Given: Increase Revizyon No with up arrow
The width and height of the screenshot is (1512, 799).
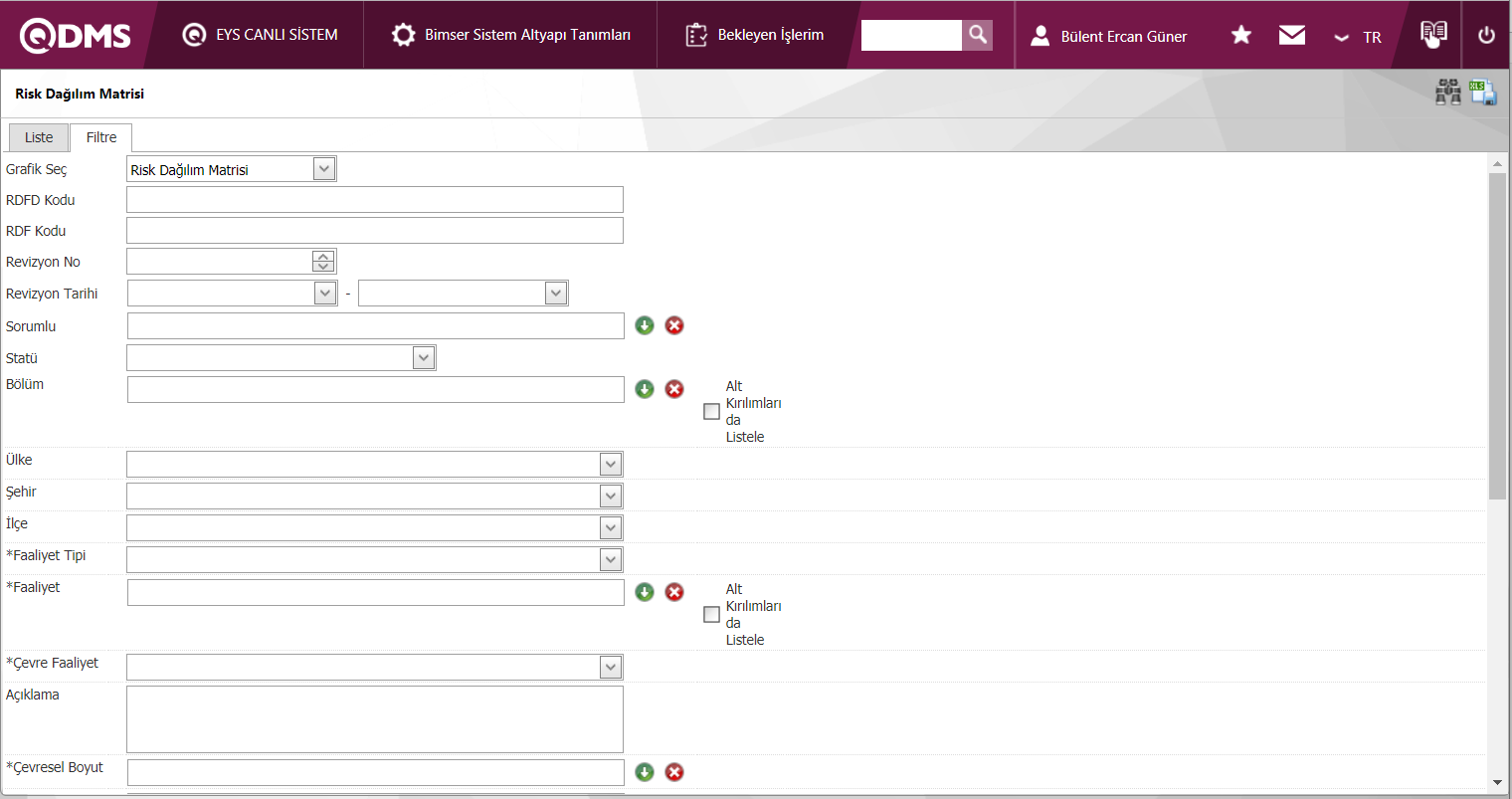Looking at the screenshot, I should pyautogui.click(x=323, y=256).
